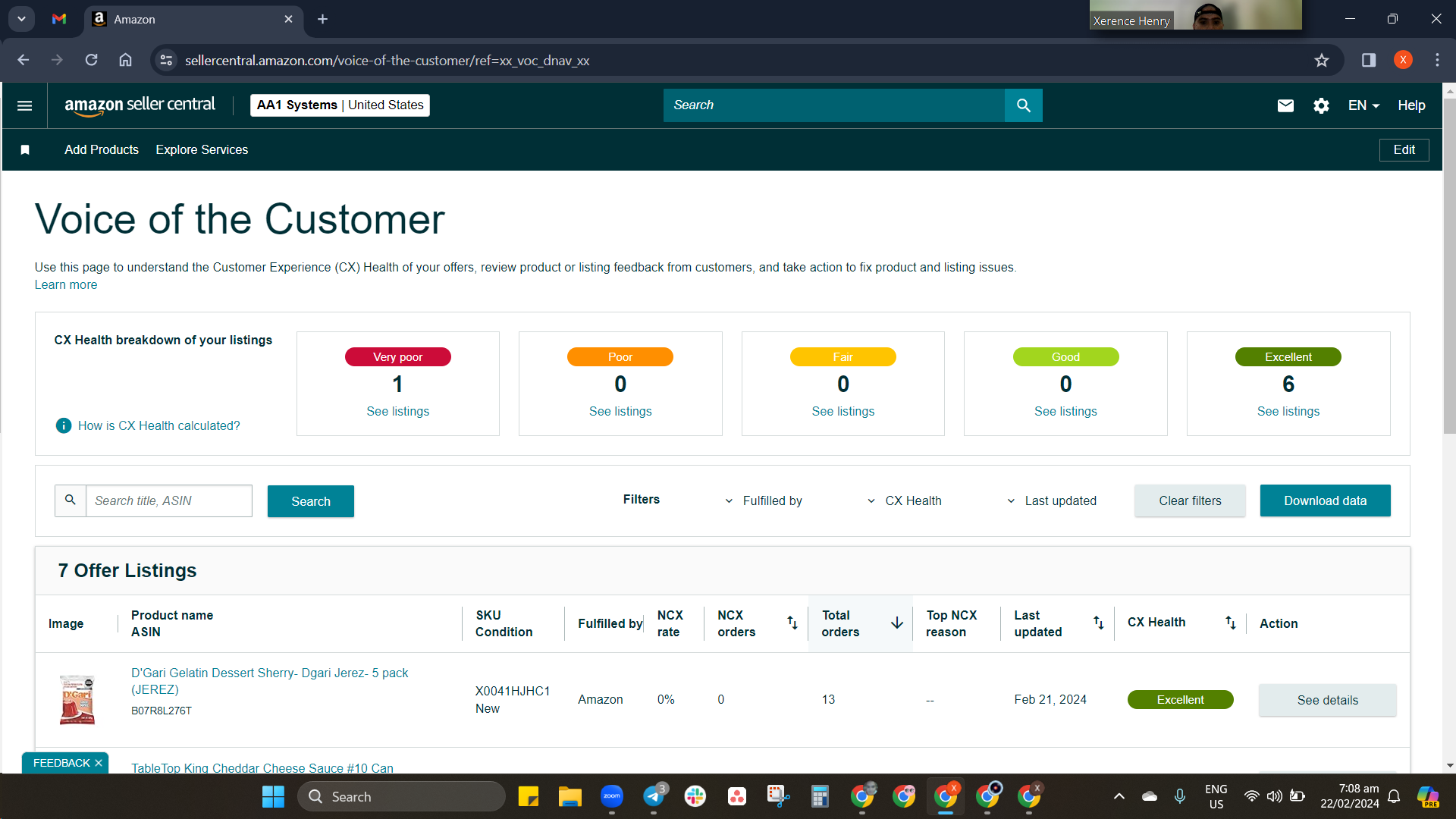Open Chrome tab search dropdown
This screenshot has width=1456, height=819.
tap(22, 19)
